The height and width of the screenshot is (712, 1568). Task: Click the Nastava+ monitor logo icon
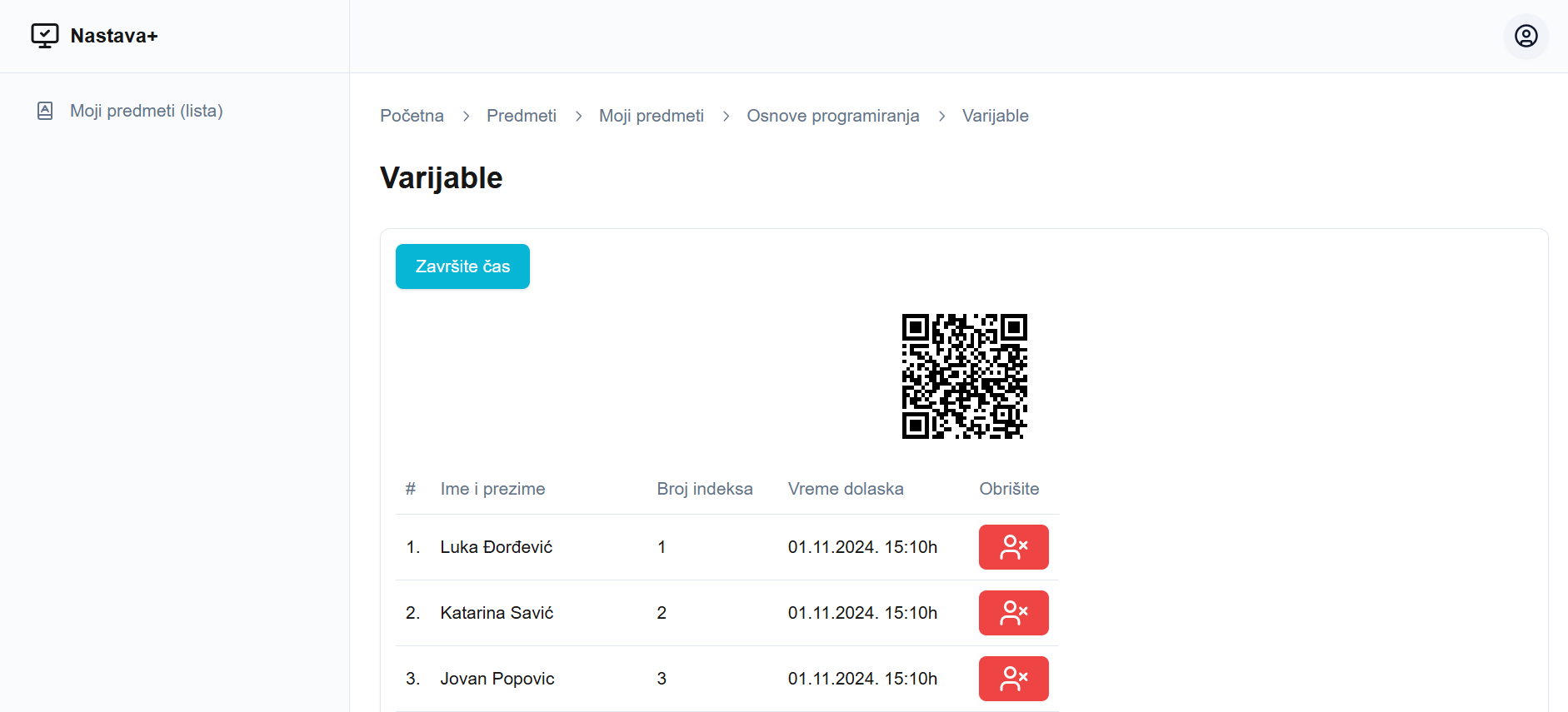45,36
